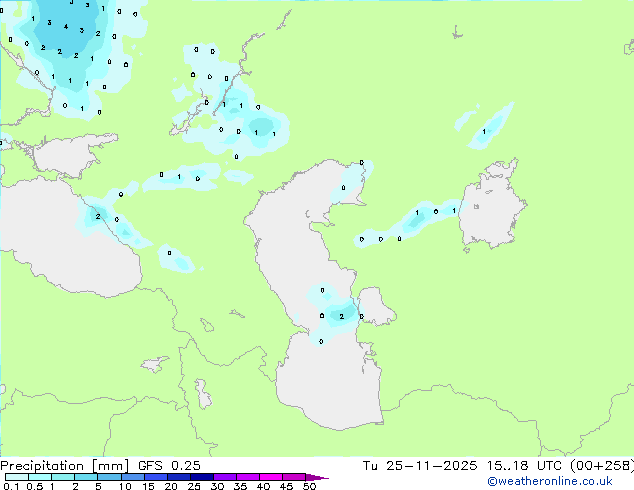Click the '50' legend scale label

309,486
